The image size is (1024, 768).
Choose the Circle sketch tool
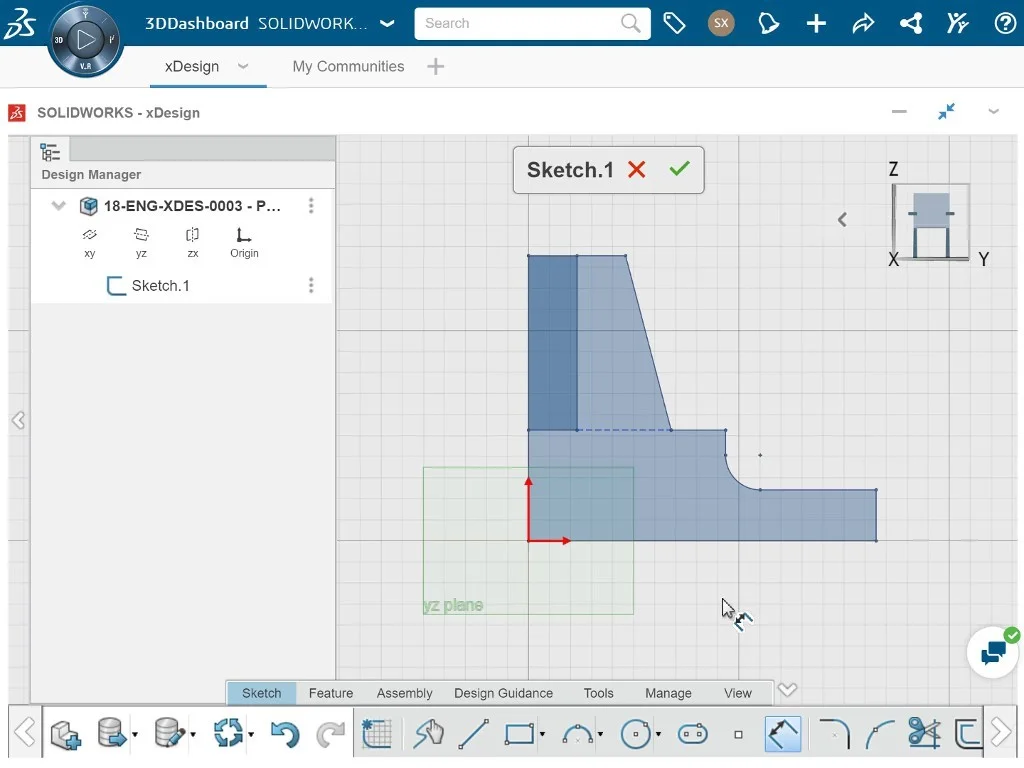(x=635, y=734)
